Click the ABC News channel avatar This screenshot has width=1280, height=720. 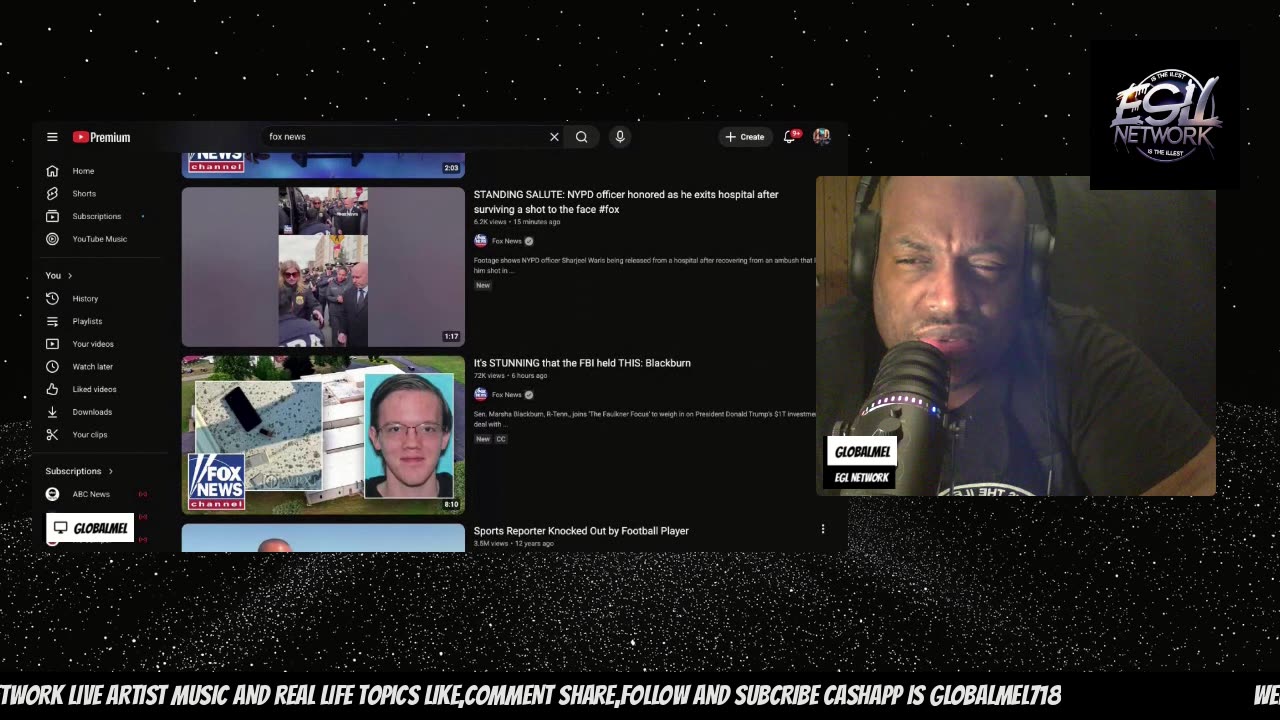(52, 494)
